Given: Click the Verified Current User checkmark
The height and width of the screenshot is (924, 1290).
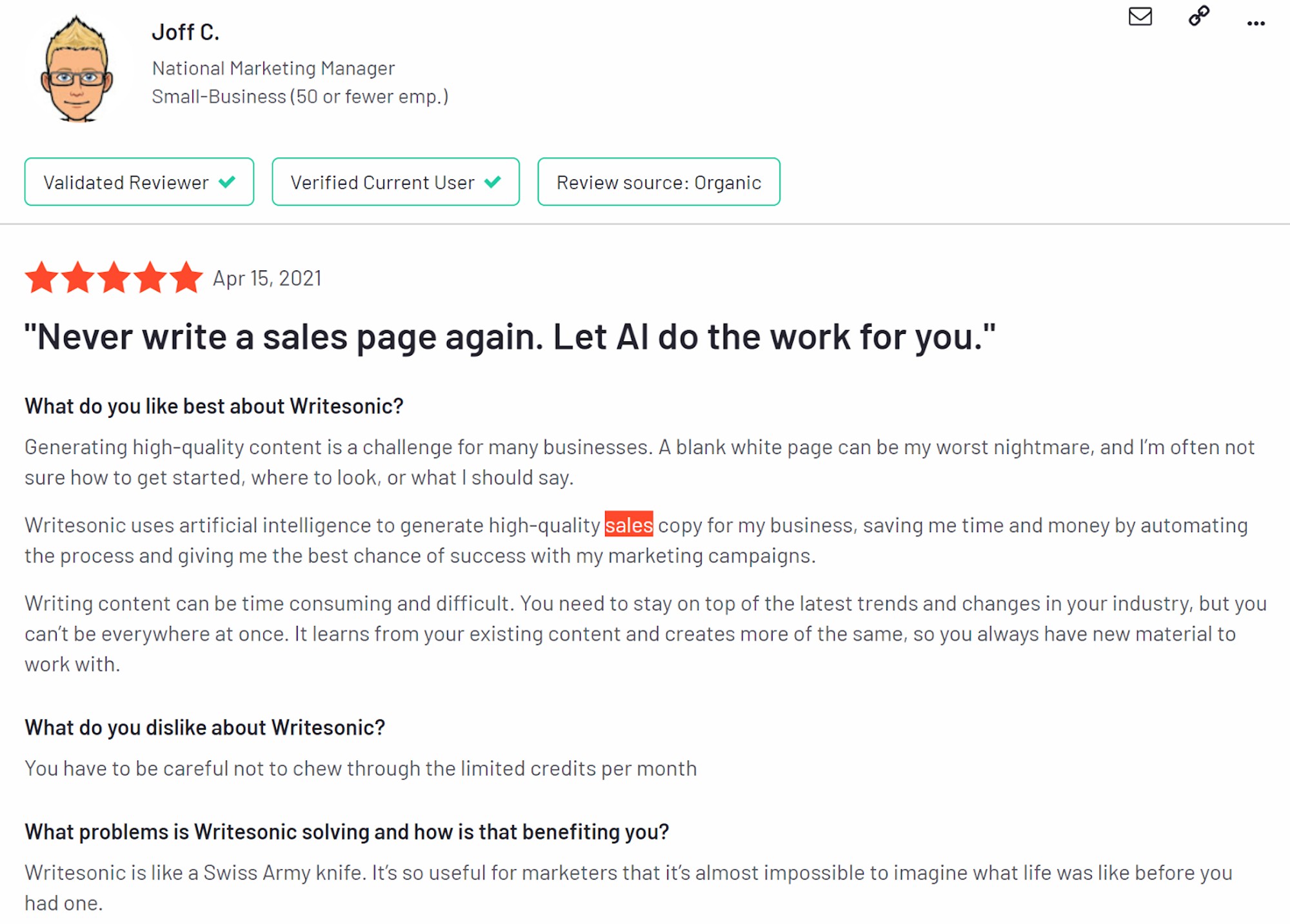Looking at the screenshot, I should pos(493,182).
